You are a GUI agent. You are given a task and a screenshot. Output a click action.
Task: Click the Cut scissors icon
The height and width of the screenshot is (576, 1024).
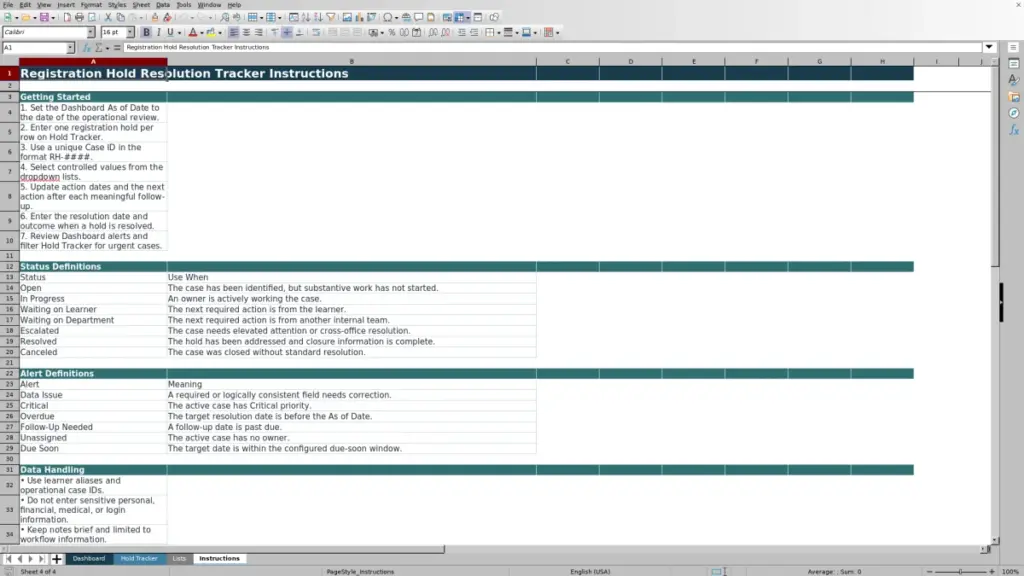[x=108, y=18]
